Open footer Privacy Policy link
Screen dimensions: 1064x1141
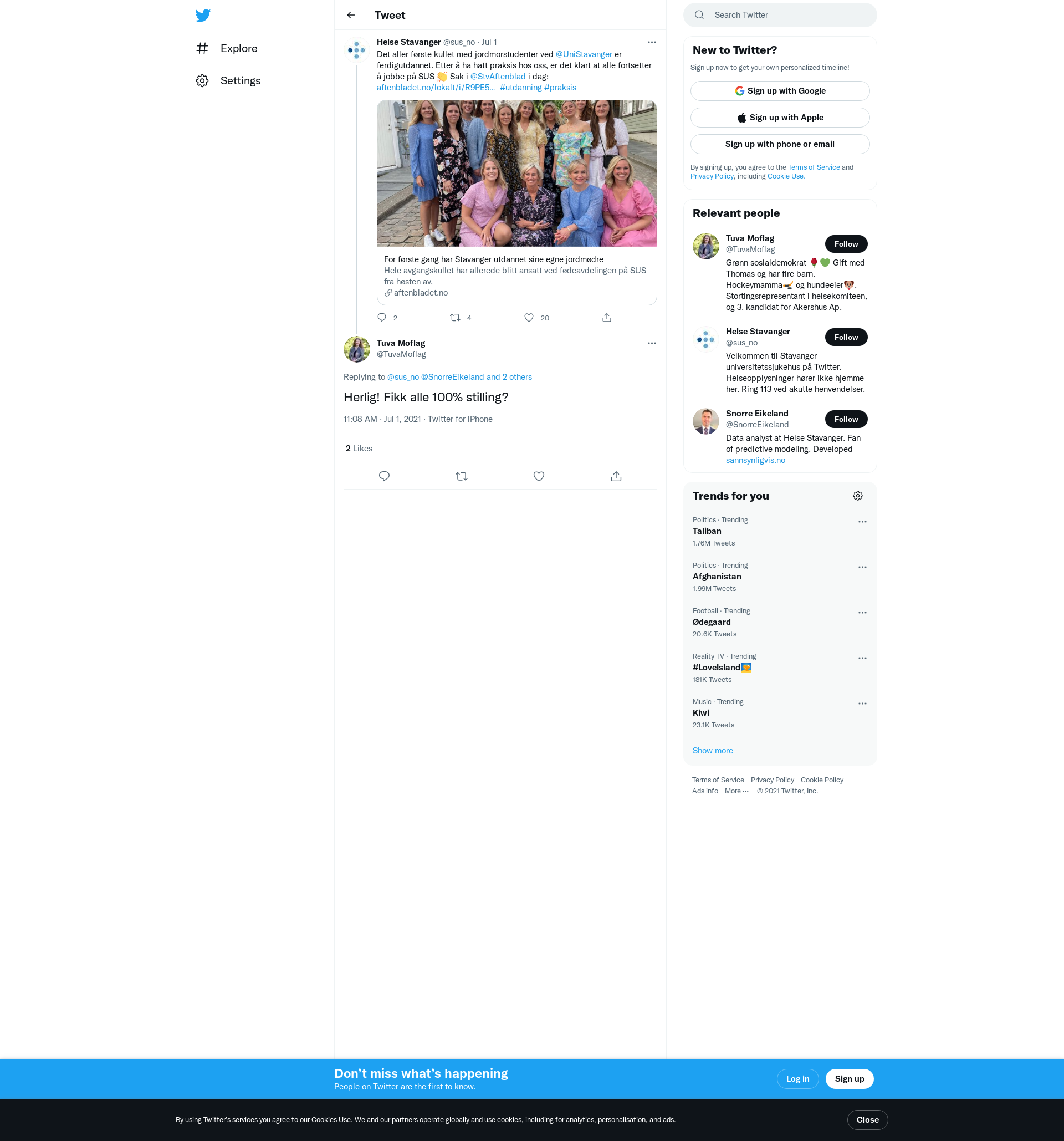click(x=772, y=780)
